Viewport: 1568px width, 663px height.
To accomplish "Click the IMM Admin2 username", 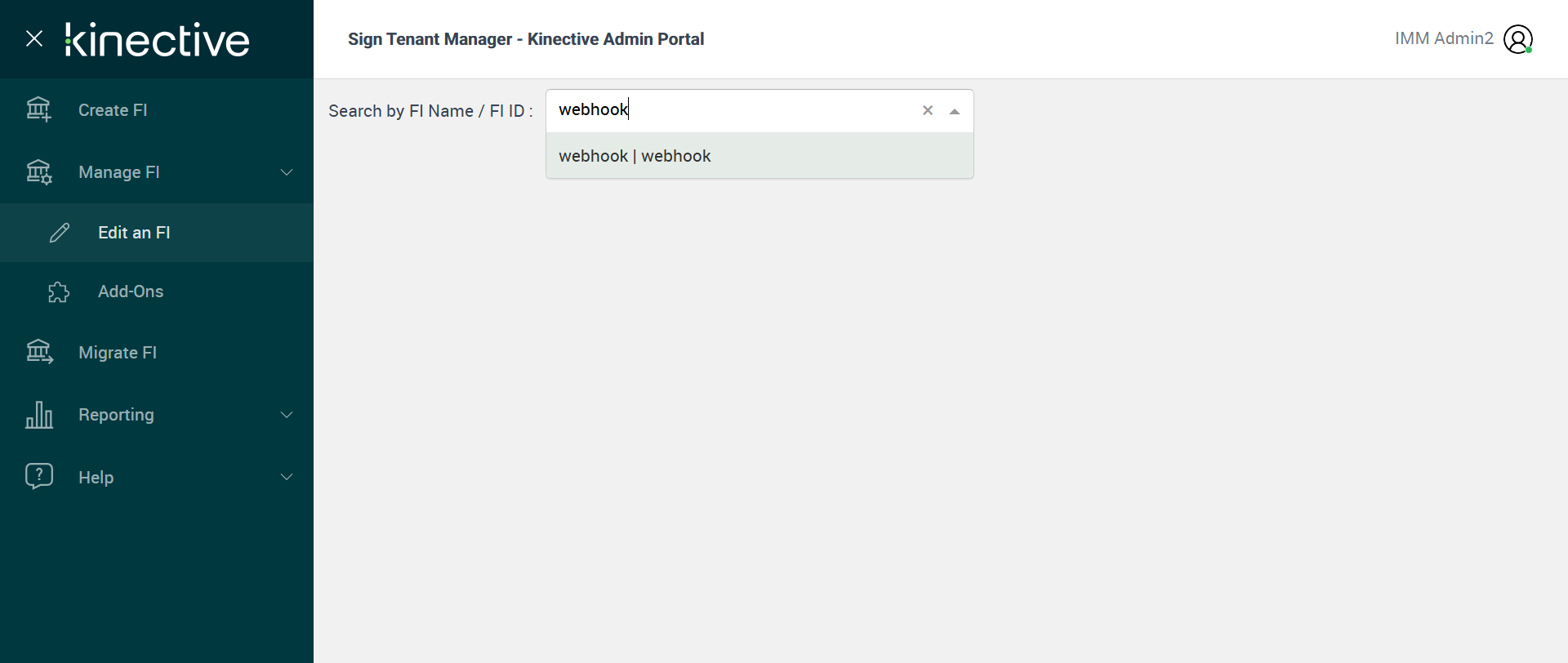I will [1443, 38].
